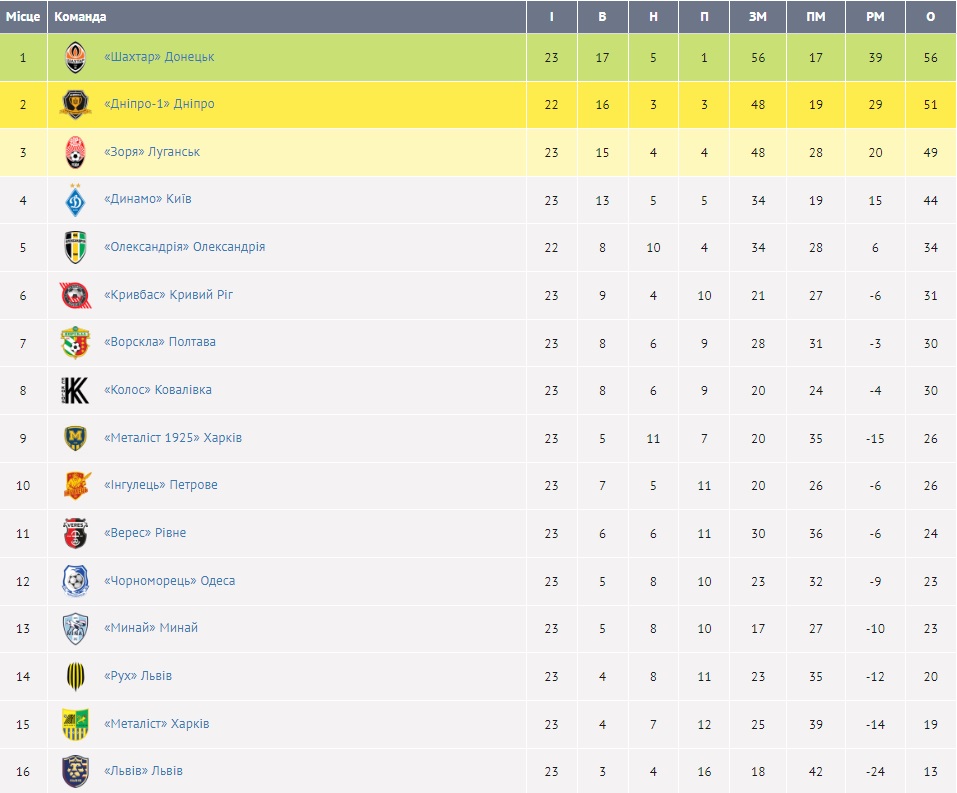Click the Inhulets Petrove logo
Viewport: 957px width, 793px height.
[x=75, y=485]
